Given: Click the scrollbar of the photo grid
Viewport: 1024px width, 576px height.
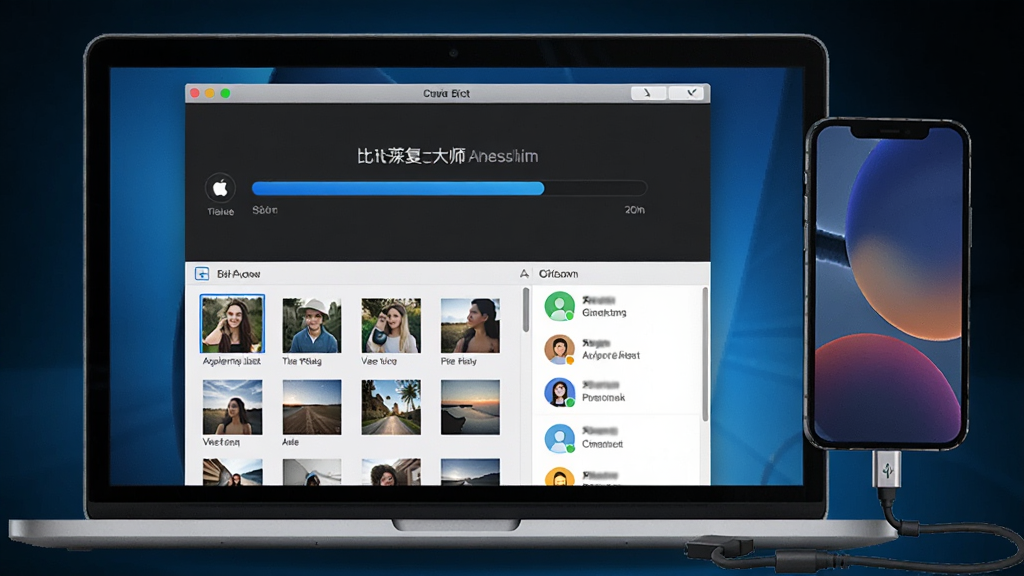Looking at the screenshot, I should pos(526,310).
